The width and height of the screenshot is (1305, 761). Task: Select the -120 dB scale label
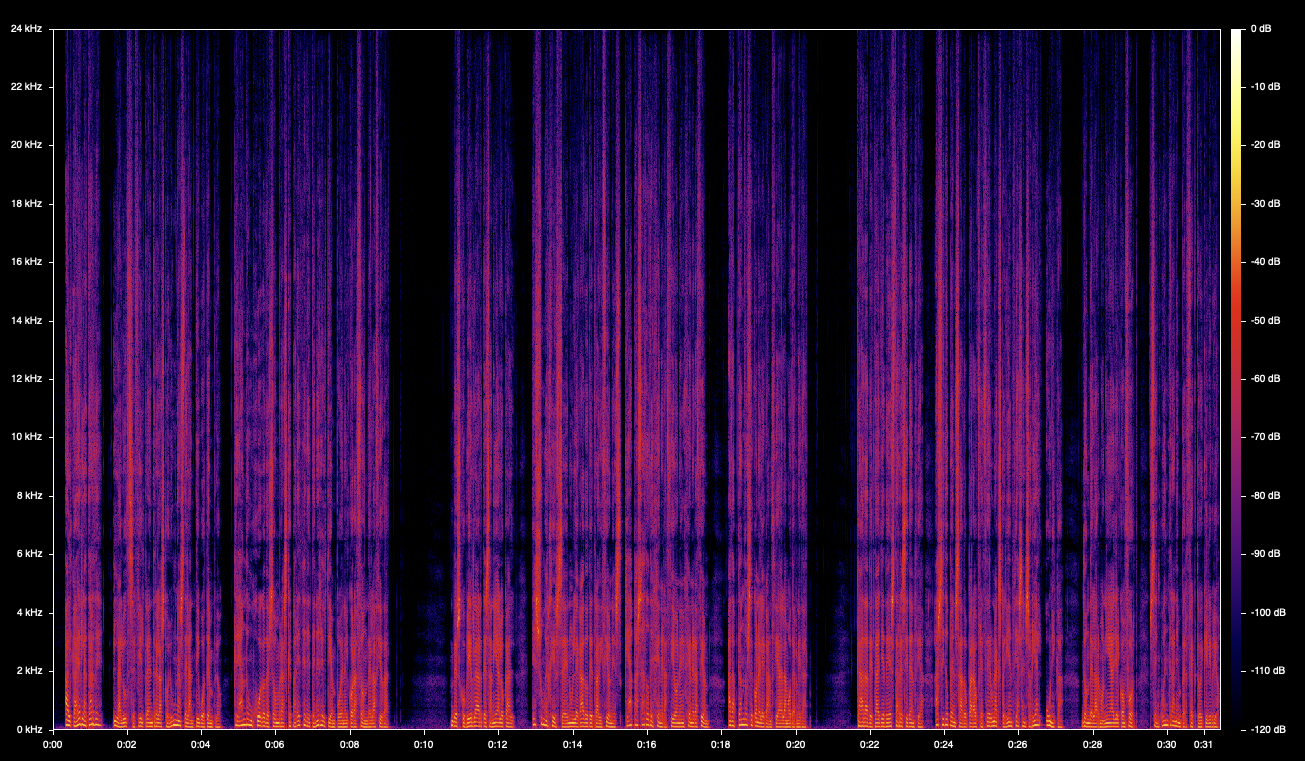1266,729
